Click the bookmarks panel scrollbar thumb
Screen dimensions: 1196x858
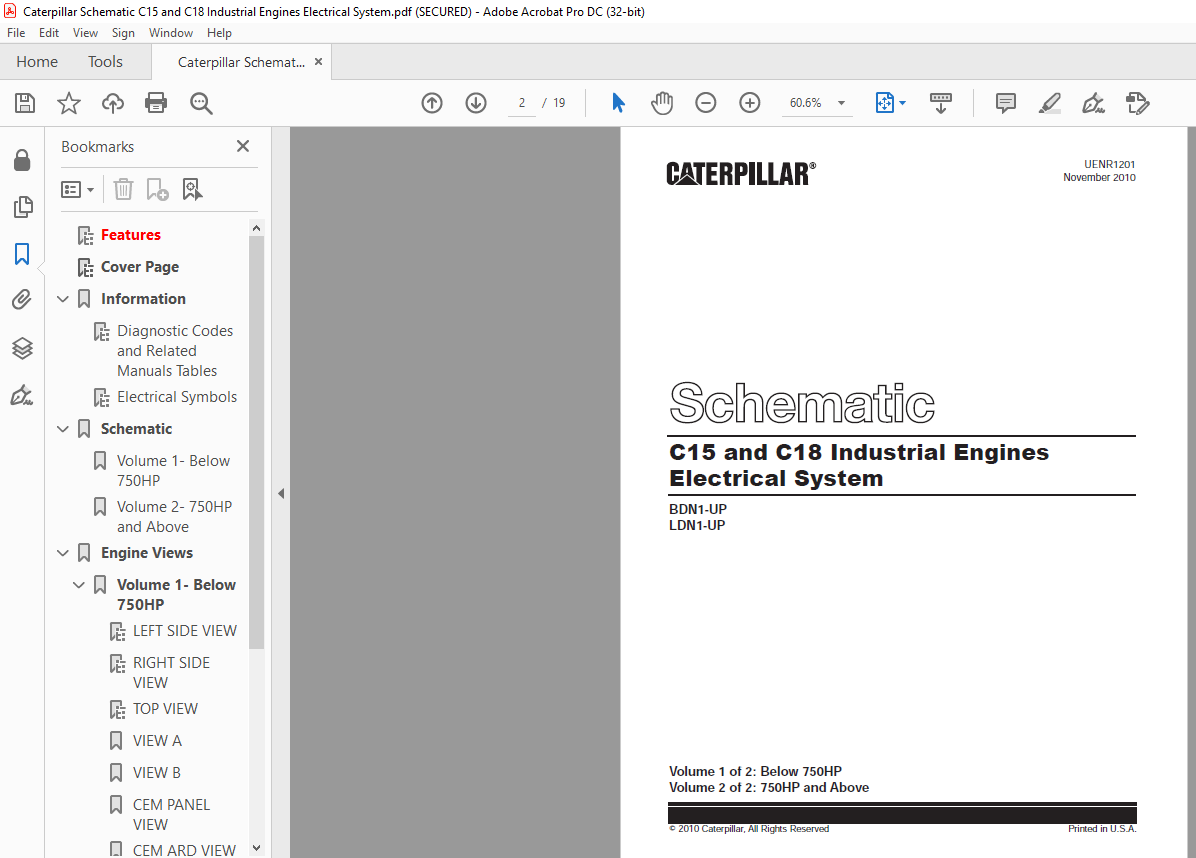coord(256,442)
